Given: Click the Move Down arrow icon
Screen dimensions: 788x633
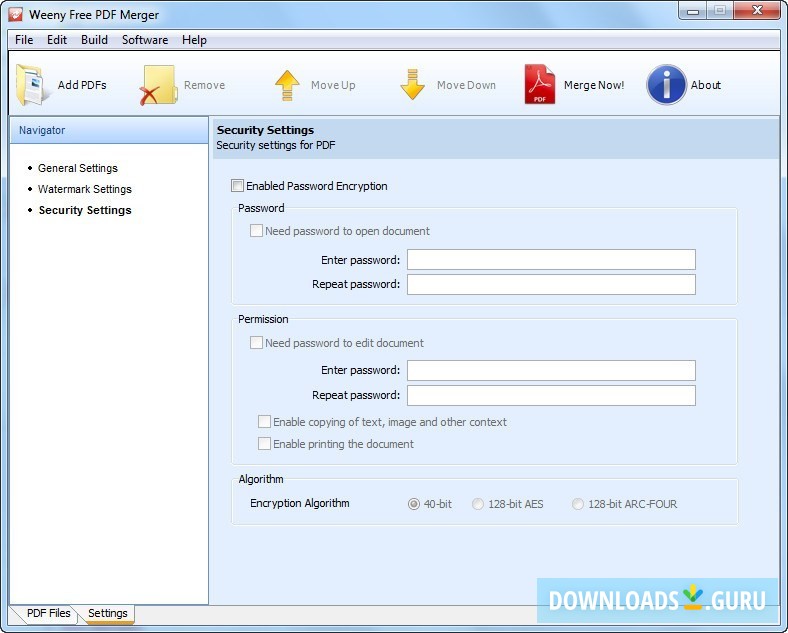Looking at the screenshot, I should 413,85.
